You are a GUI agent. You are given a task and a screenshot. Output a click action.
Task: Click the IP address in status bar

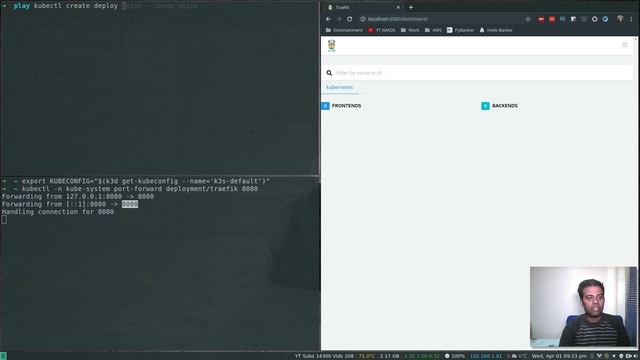[486, 356]
